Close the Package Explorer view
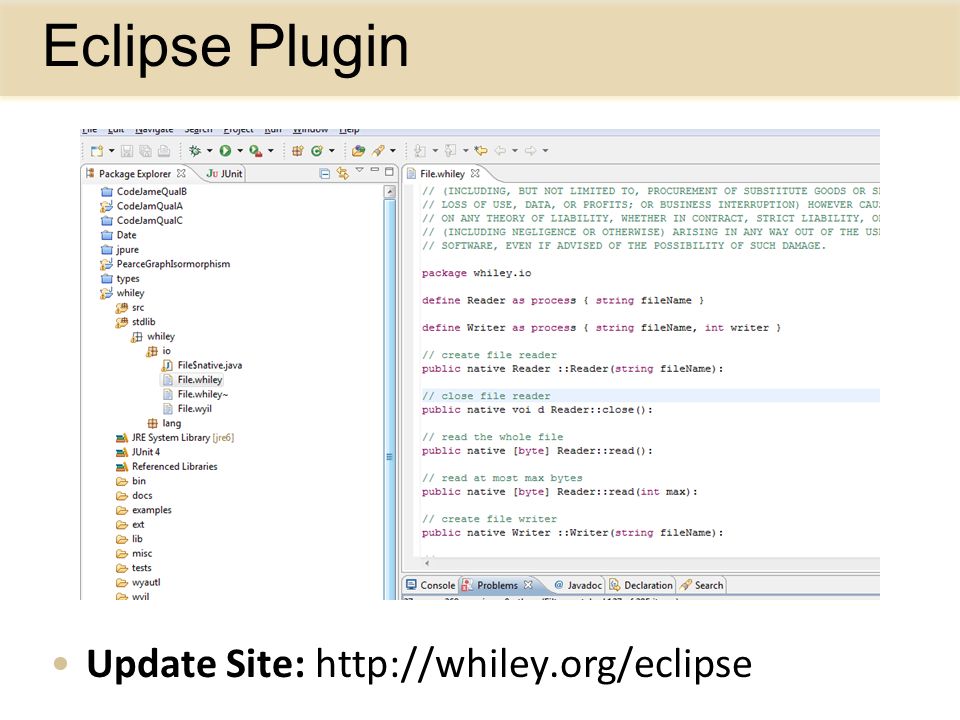The image size is (960, 720). (181, 173)
